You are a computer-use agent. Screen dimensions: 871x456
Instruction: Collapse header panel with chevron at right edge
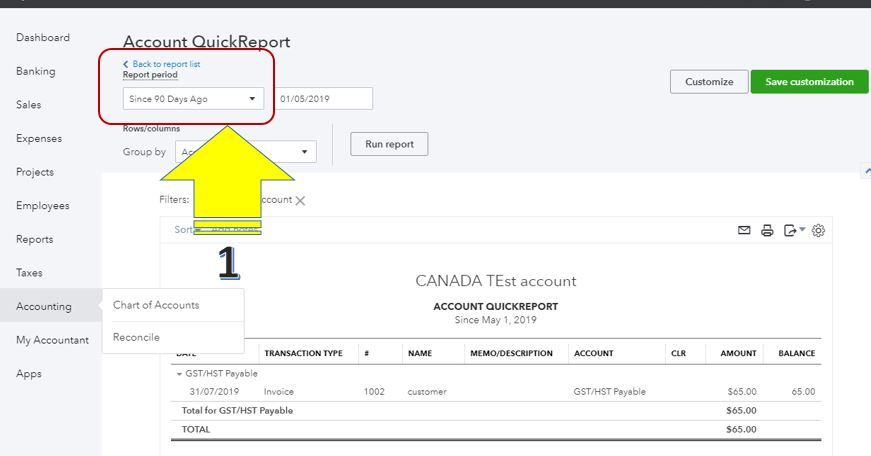click(867, 171)
